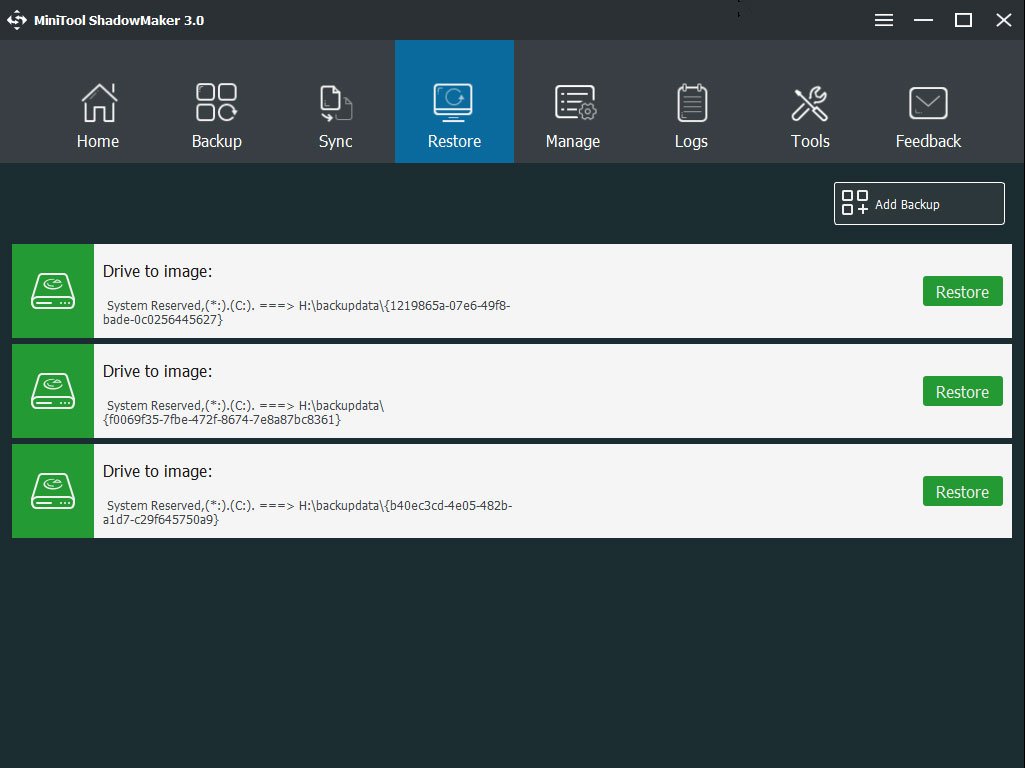
Task: Open the hamburger menu in title bar
Action: pyautogui.click(x=884, y=20)
